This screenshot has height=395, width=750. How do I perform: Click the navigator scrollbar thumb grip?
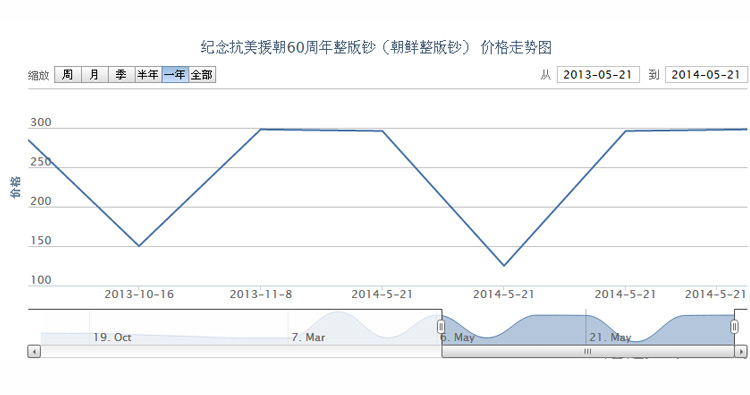click(587, 351)
